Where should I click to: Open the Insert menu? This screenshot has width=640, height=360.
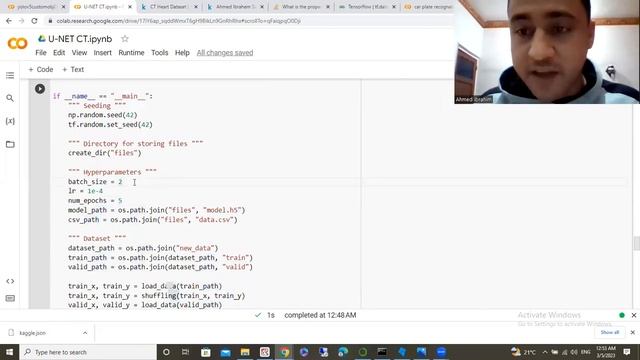point(102,53)
